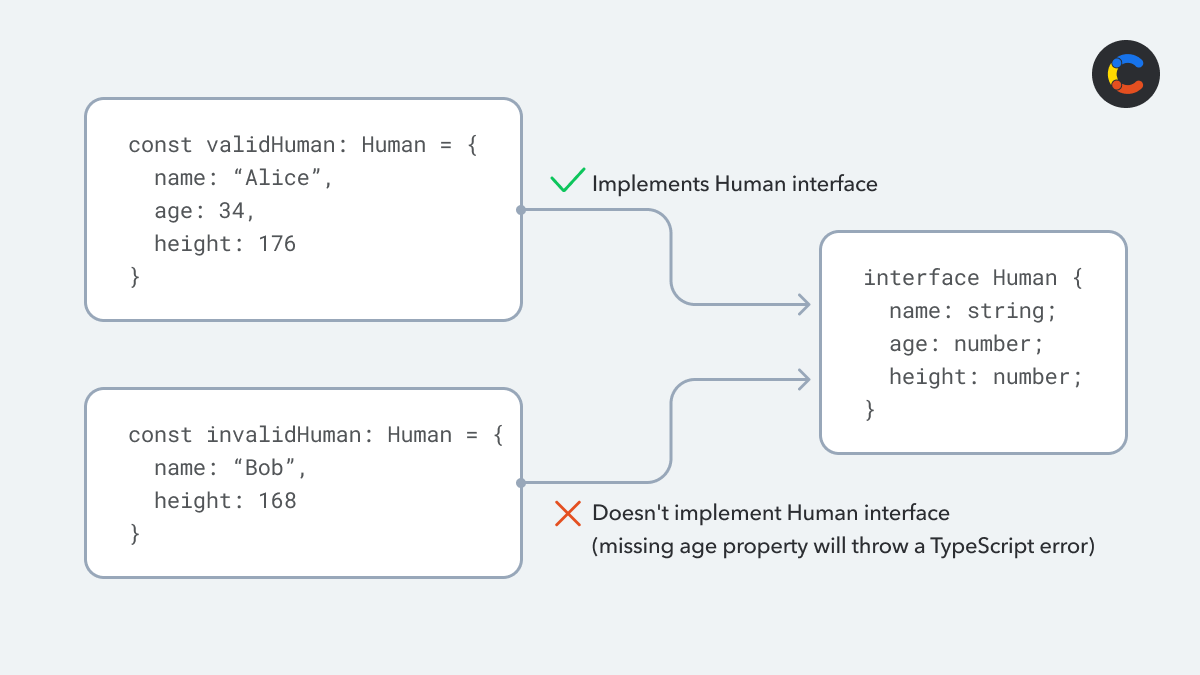Click the "name: string;" property line
Image resolution: width=1200 pixels, height=675 pixels.
coord(972,311)
